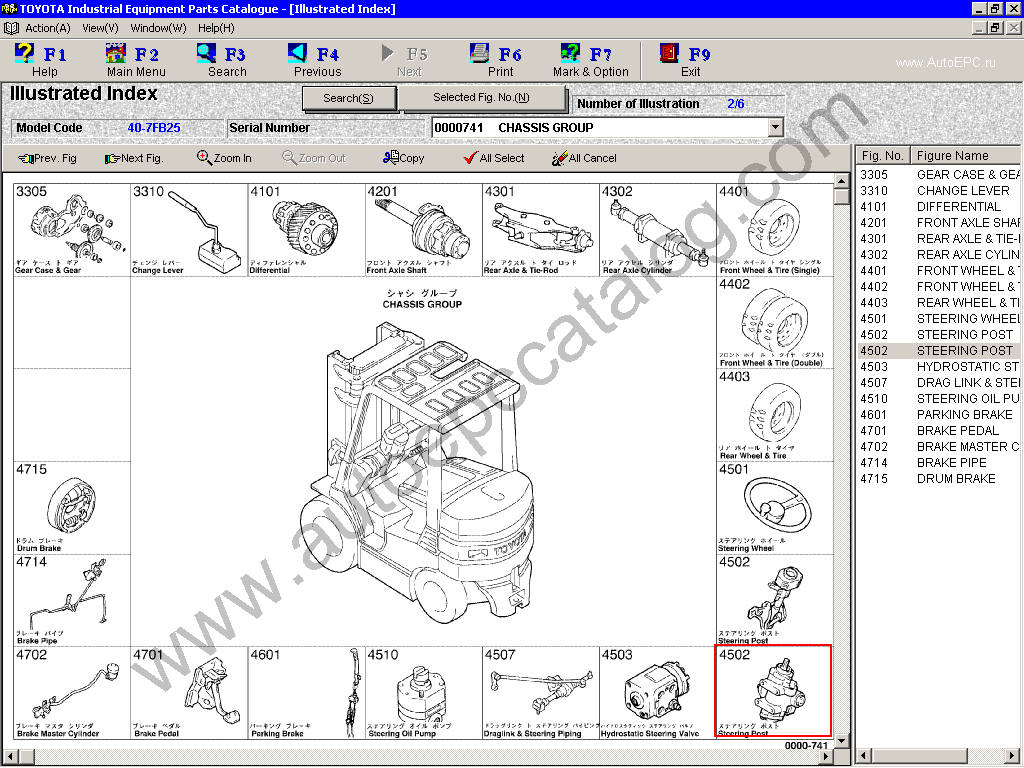The height and width of the screenshot is (768, 1024).
Task: Go back with F4 Previous
Action: 316,60
